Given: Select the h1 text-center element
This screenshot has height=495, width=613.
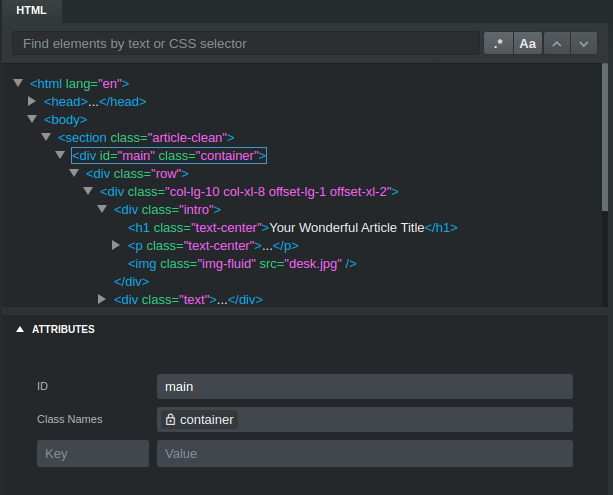Looking at the screenshot, I should click(292, 227).
